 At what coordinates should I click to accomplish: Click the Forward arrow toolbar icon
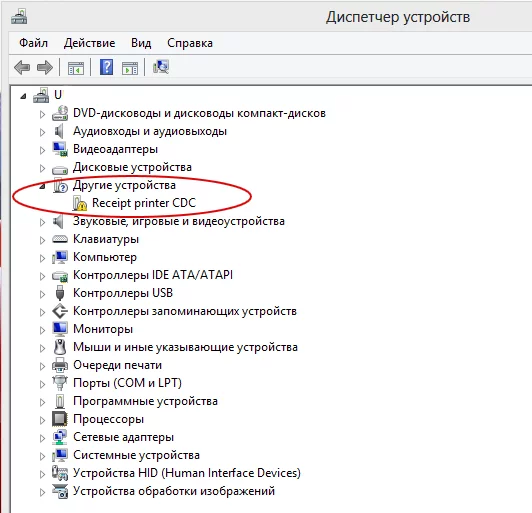click(45, 67)
